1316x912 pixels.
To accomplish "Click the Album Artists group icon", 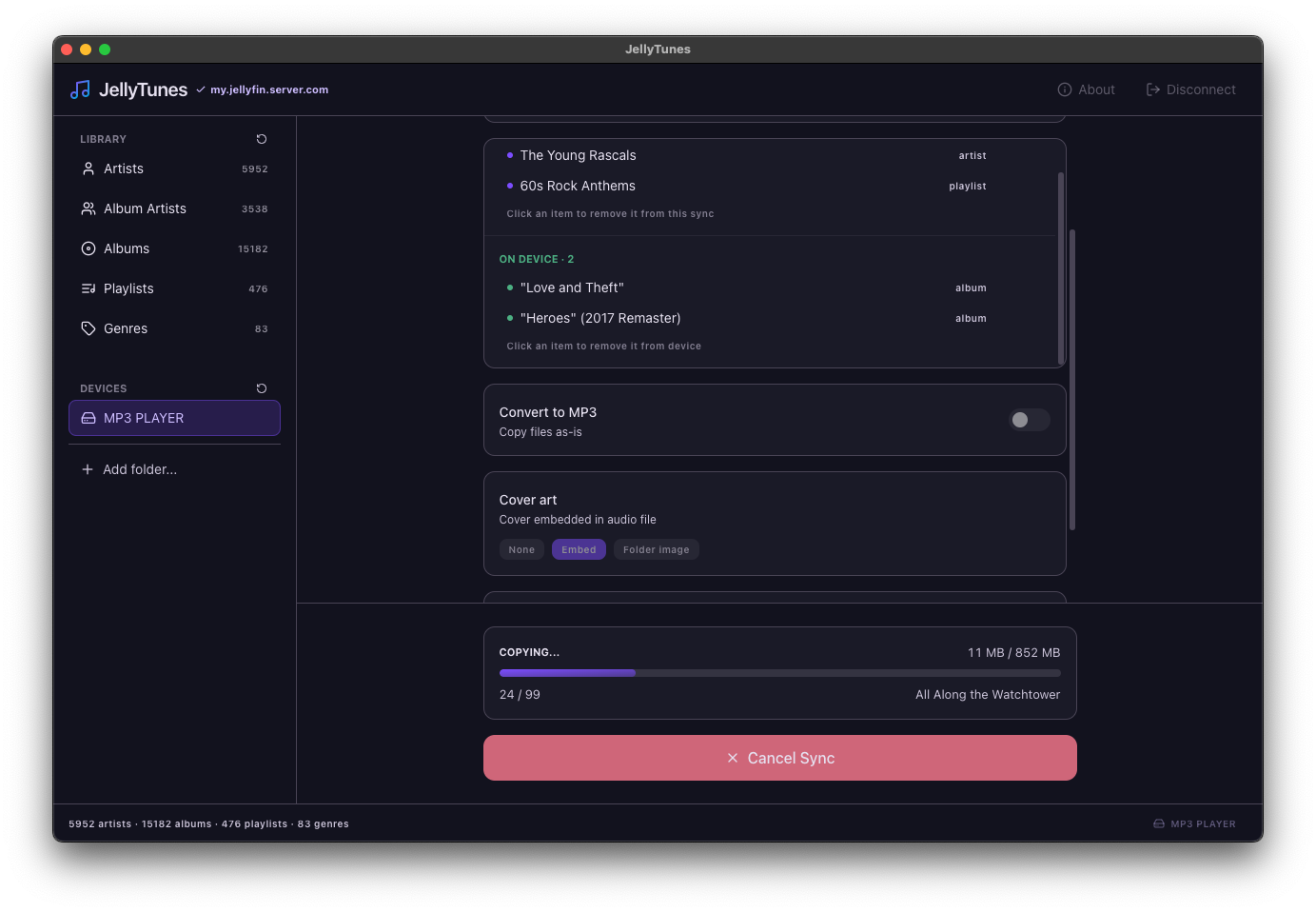I will coord(88,208).
